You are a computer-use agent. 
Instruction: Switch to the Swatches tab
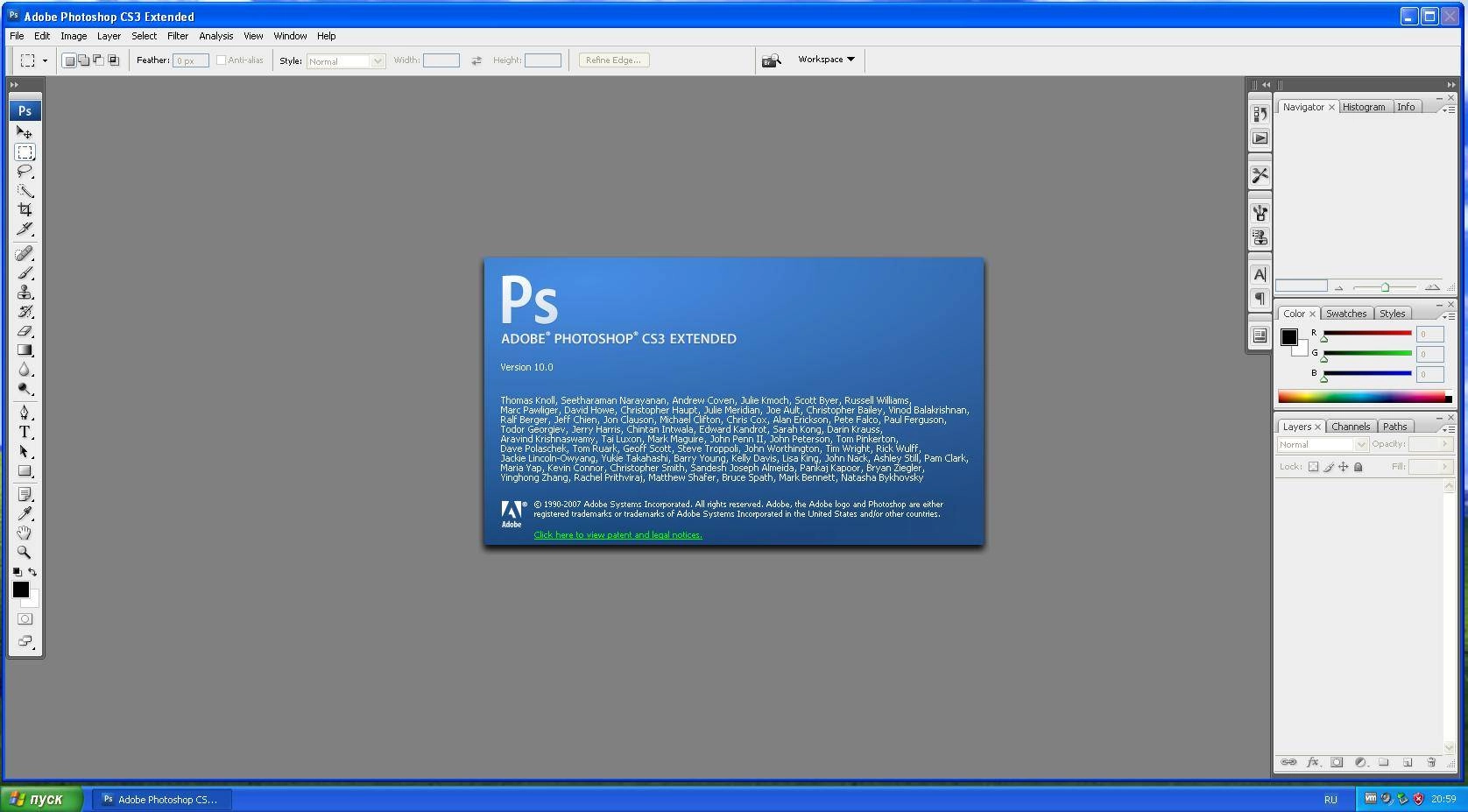[1346, 314]
